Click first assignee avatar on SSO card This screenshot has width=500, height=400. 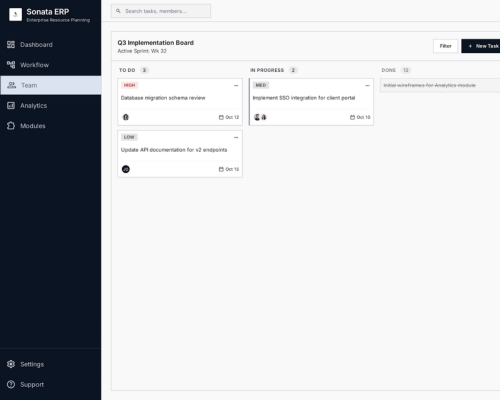click(x=257, y=117)
